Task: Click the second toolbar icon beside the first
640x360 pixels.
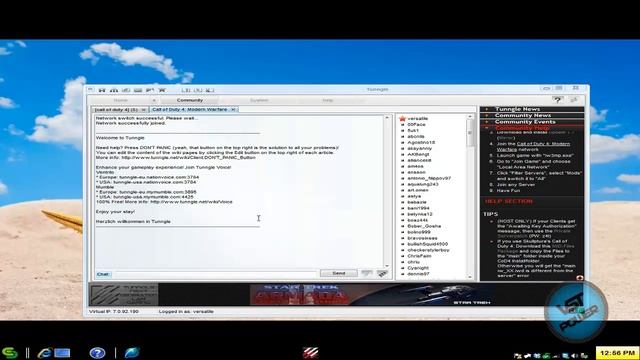Action: click(114, 90)
